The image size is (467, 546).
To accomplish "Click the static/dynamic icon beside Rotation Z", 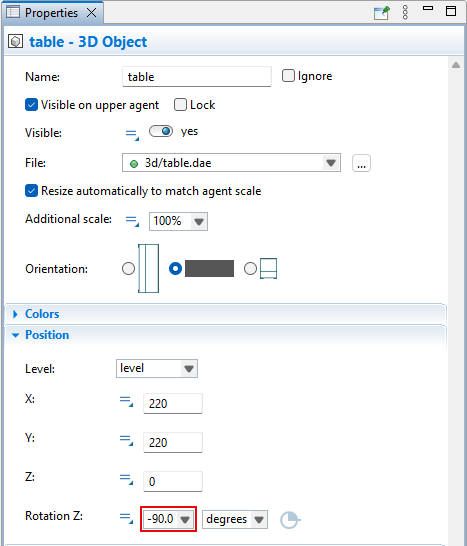I will (126, 518).
